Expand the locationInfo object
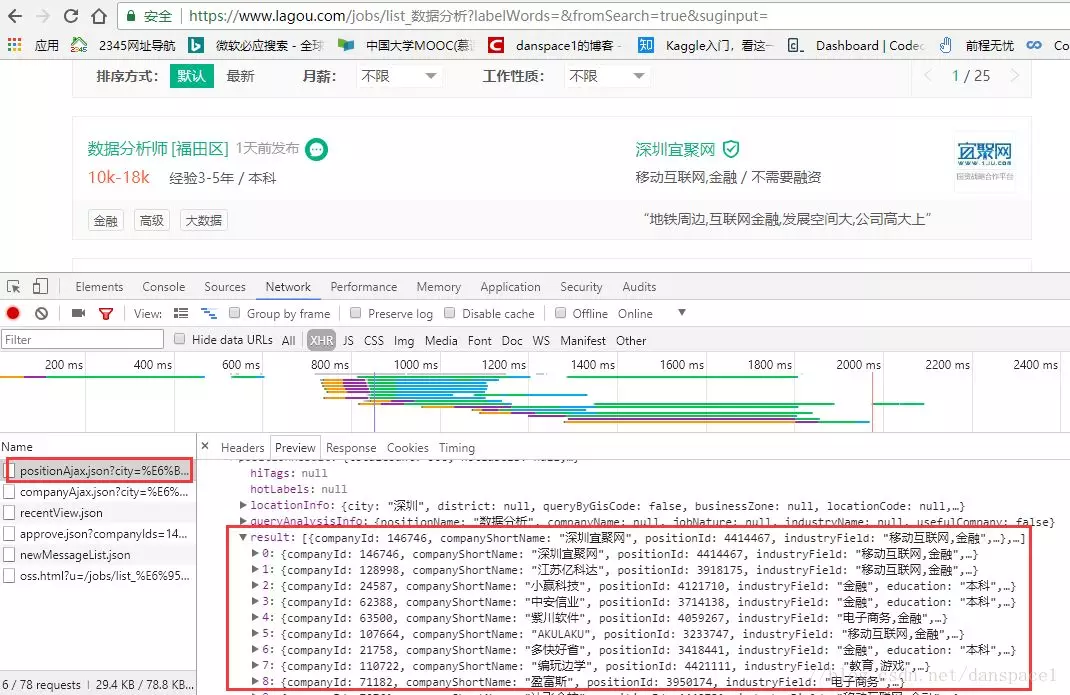Image resolution: width=1070 pixels, height=695 pixels. [241, 506]
